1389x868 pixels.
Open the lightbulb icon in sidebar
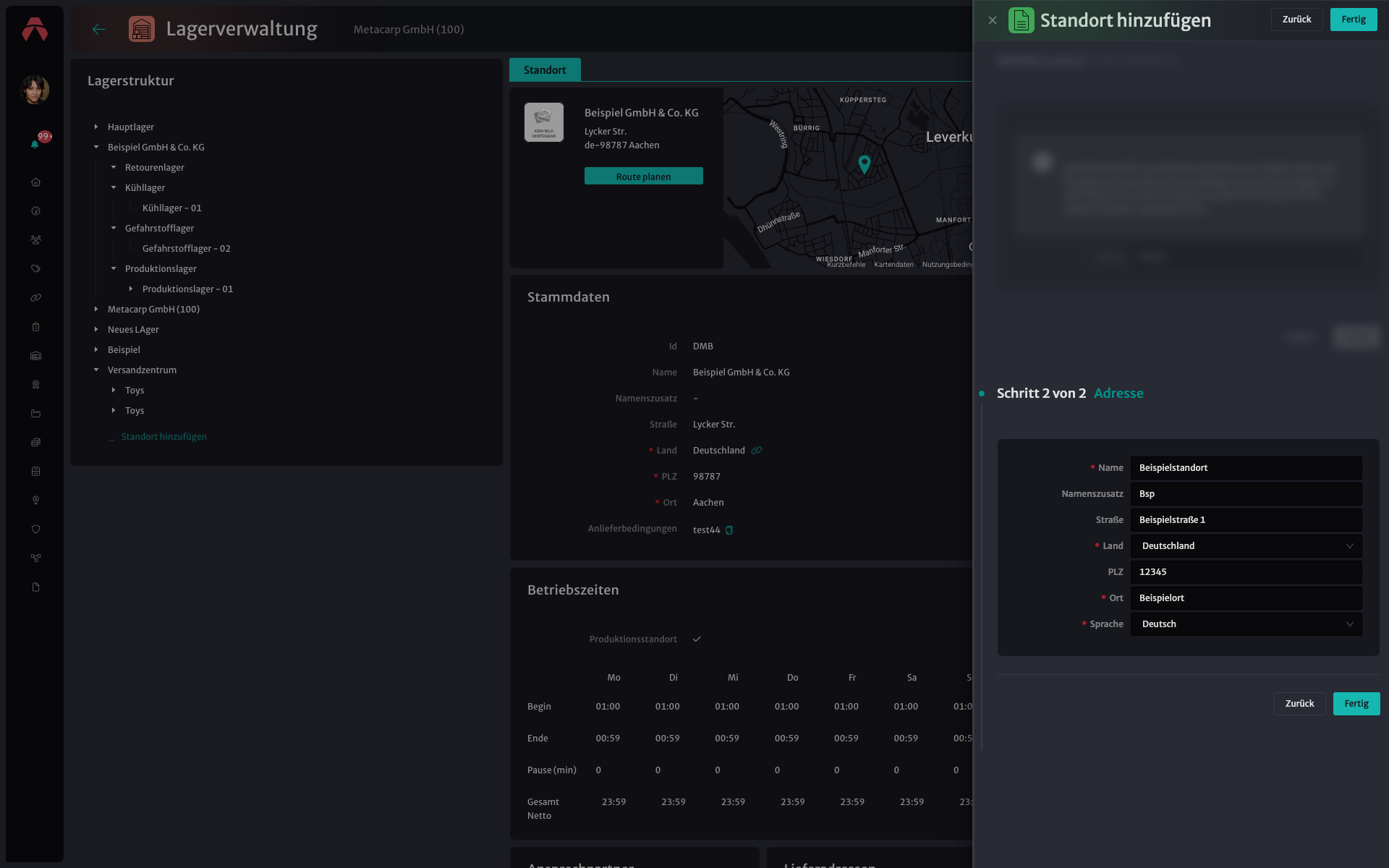(x=35, y=501)
